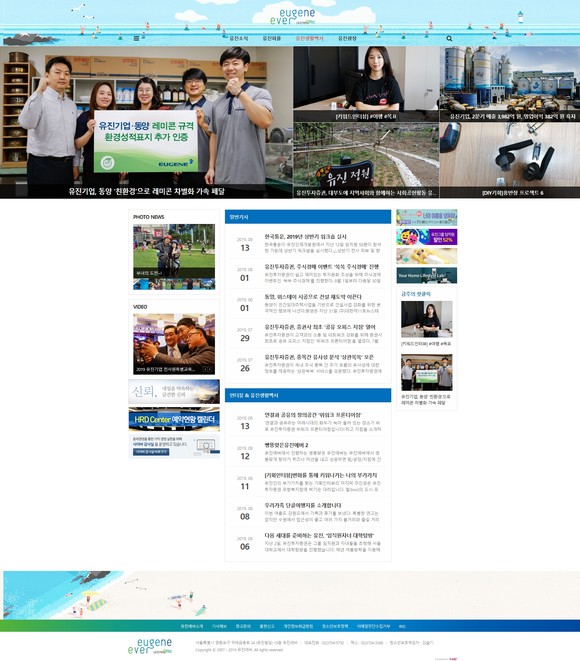The height and width of the screenshot is (661, 580).
Task: Open the Your Home Lifestyle Lab banner
Action: pos(427,275)
